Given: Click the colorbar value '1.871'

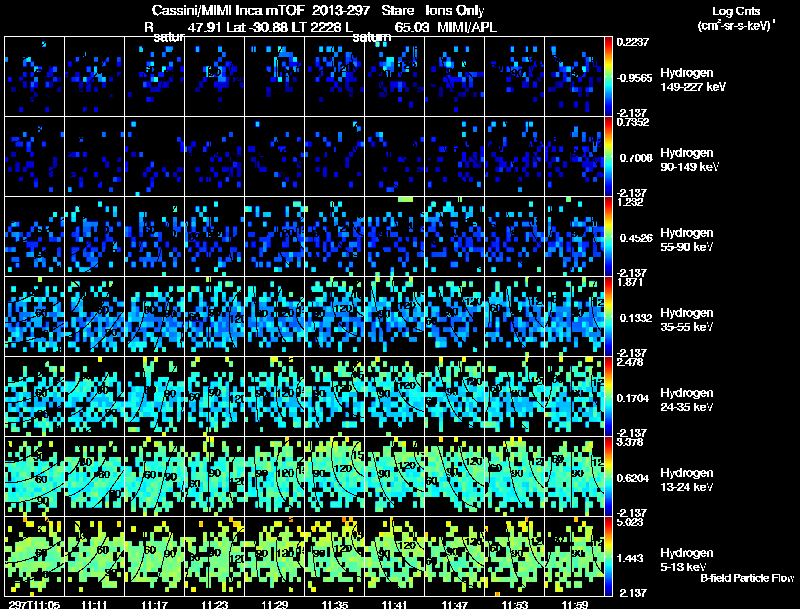Looking at the screenshot, I should 630,282.
